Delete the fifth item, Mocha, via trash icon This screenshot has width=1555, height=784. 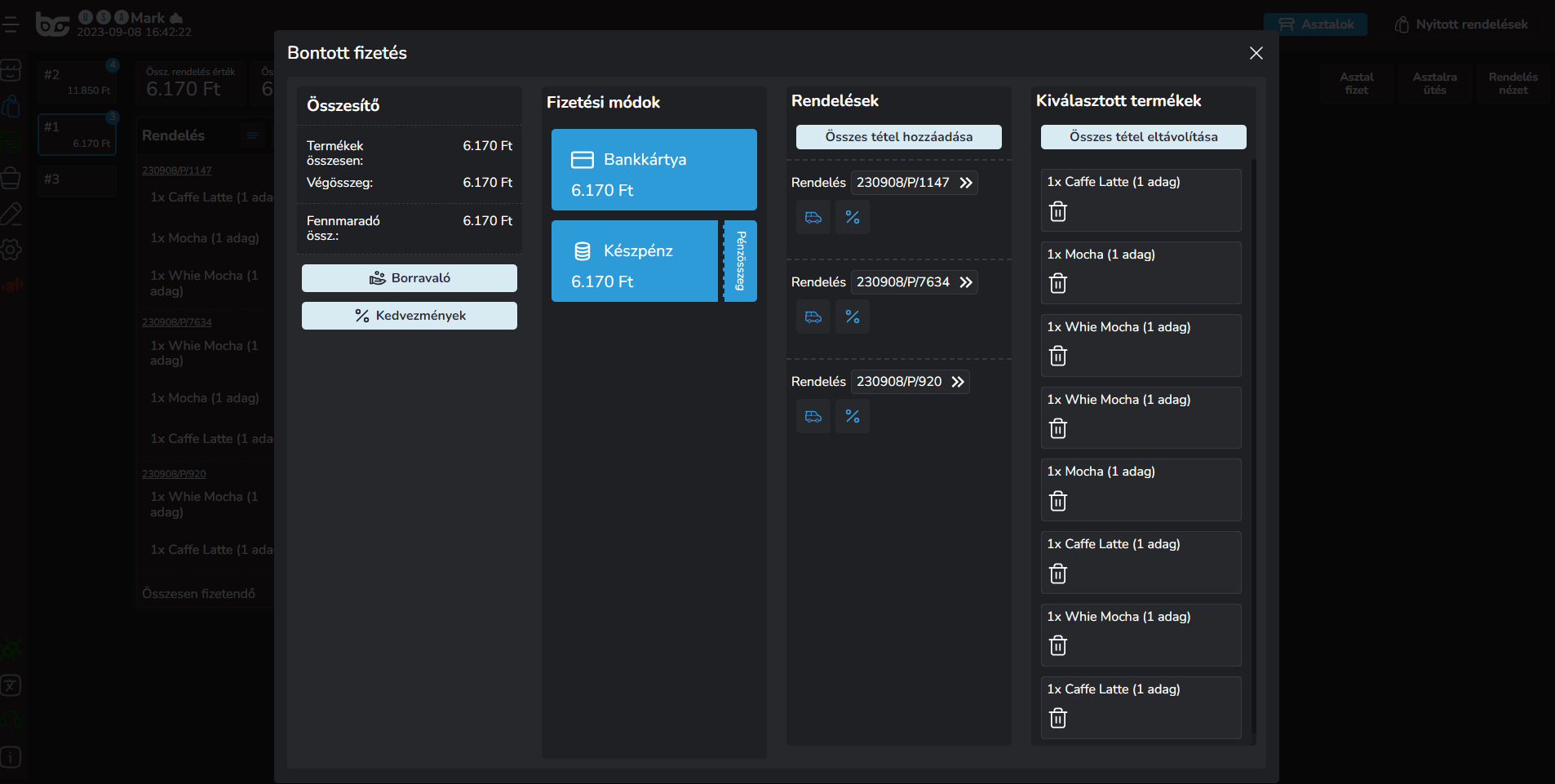1058,502
